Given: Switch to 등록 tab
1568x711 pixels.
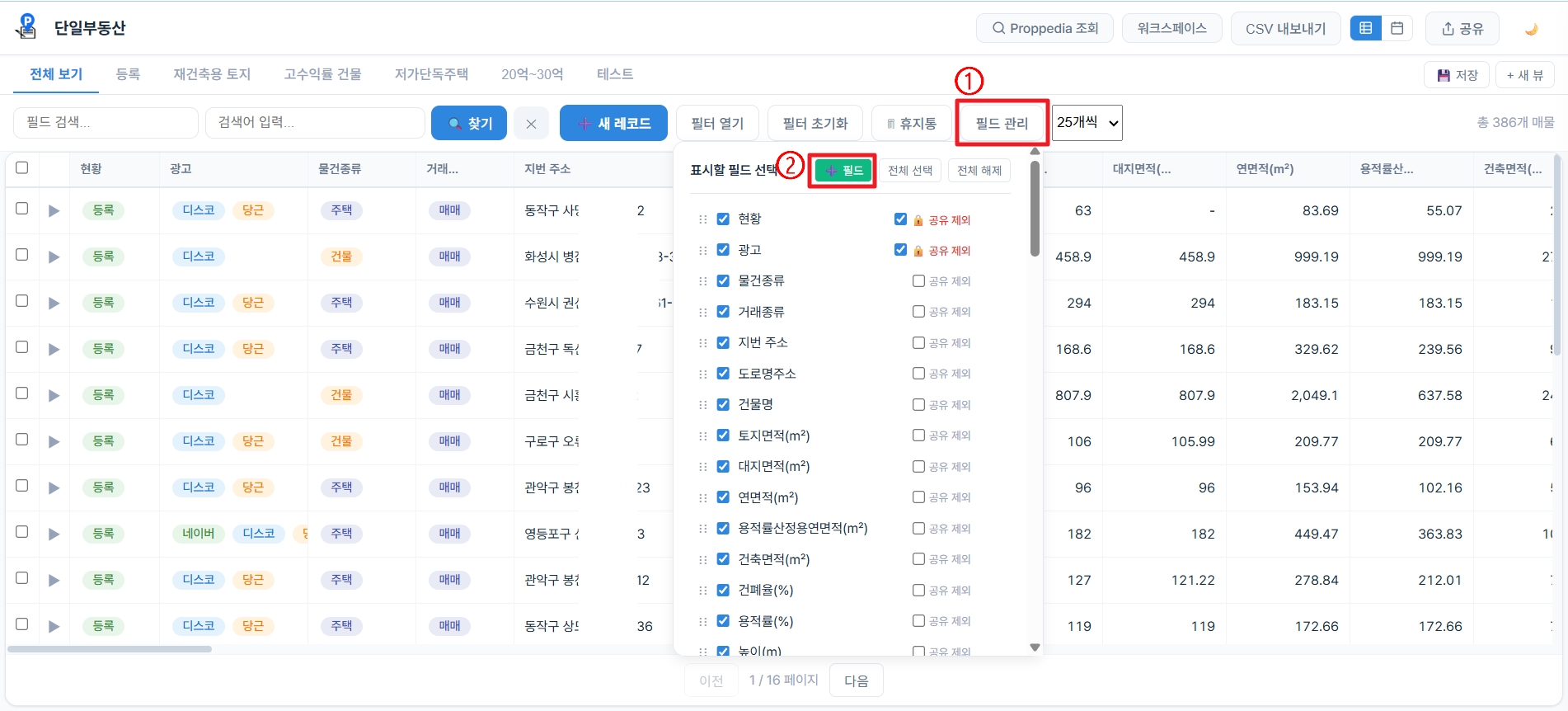Looking at the screenshot, I should click(x=128, y=74).
